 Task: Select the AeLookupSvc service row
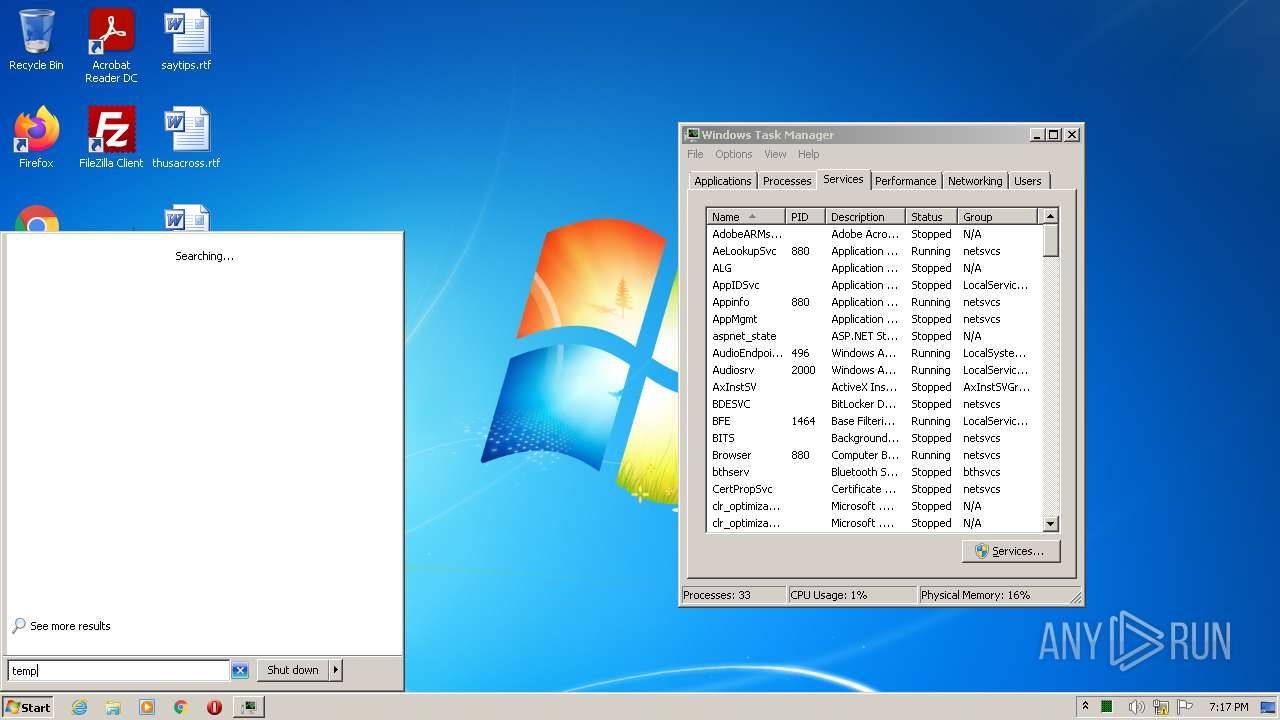[874, 251]
